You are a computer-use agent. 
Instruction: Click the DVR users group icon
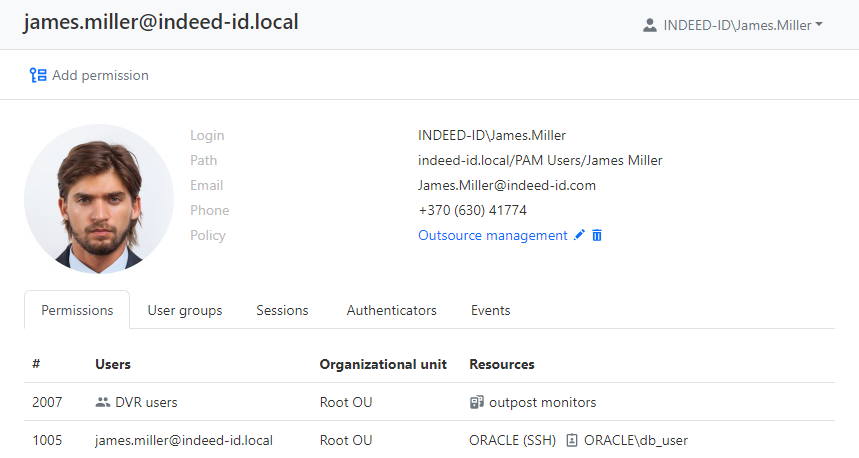[102, 402]
